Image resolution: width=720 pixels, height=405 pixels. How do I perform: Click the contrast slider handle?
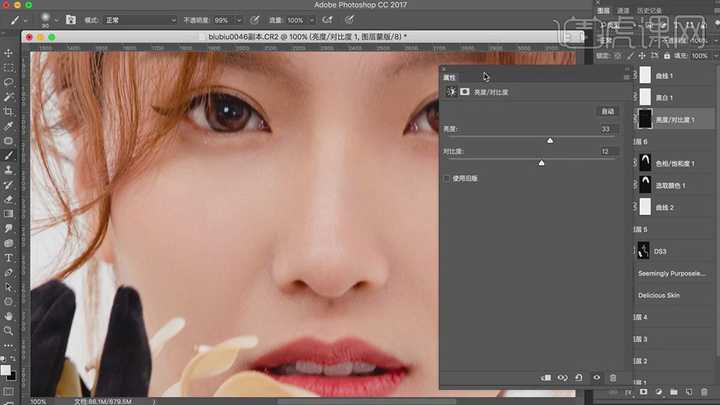pos(541,163)
